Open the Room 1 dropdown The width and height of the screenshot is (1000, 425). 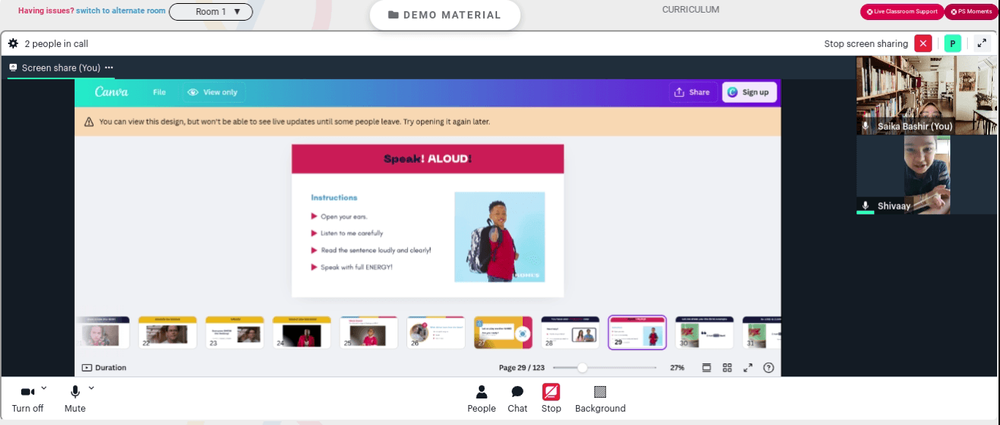tap(210, 11)
